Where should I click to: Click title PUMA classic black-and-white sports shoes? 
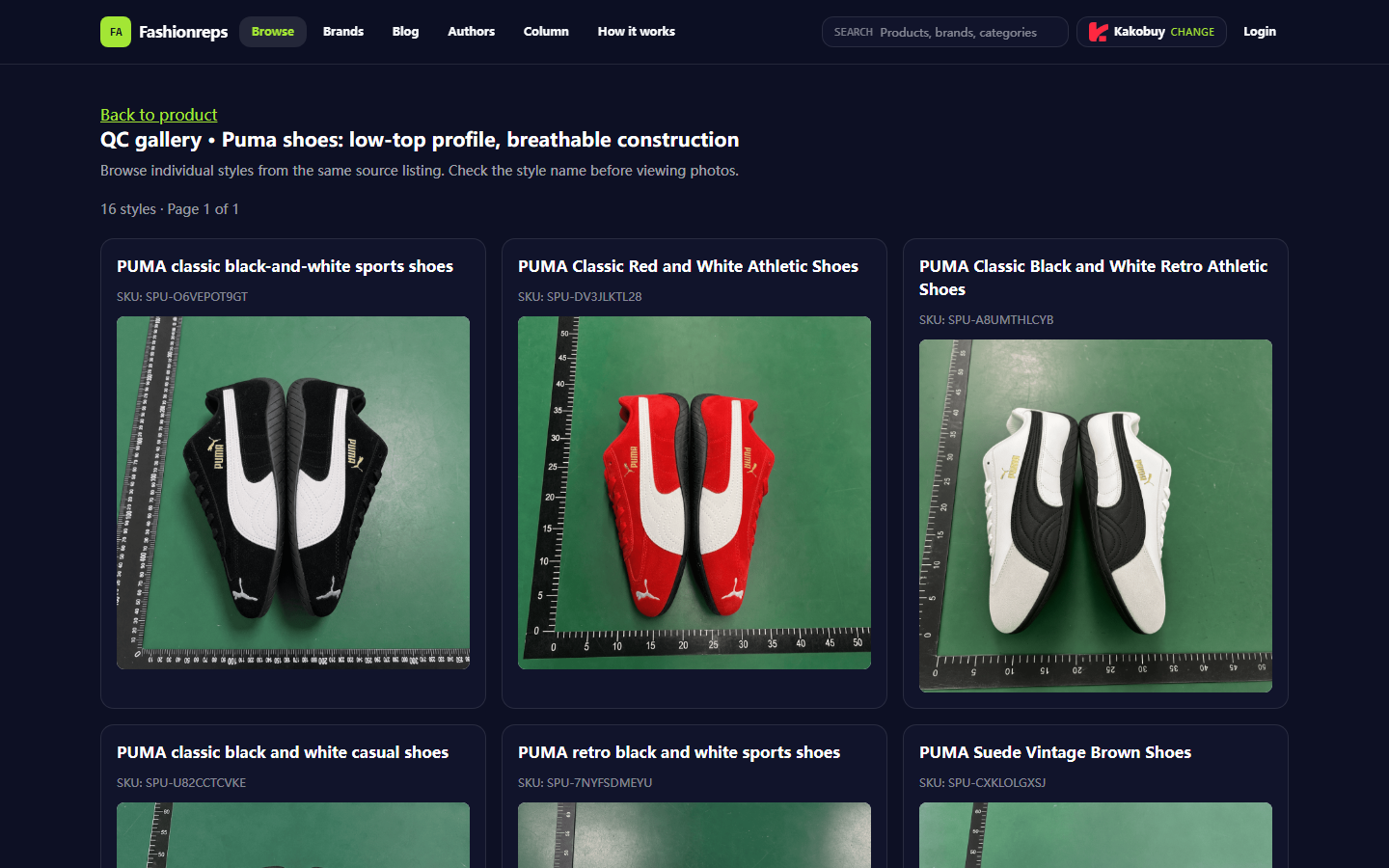coord(285,266)
